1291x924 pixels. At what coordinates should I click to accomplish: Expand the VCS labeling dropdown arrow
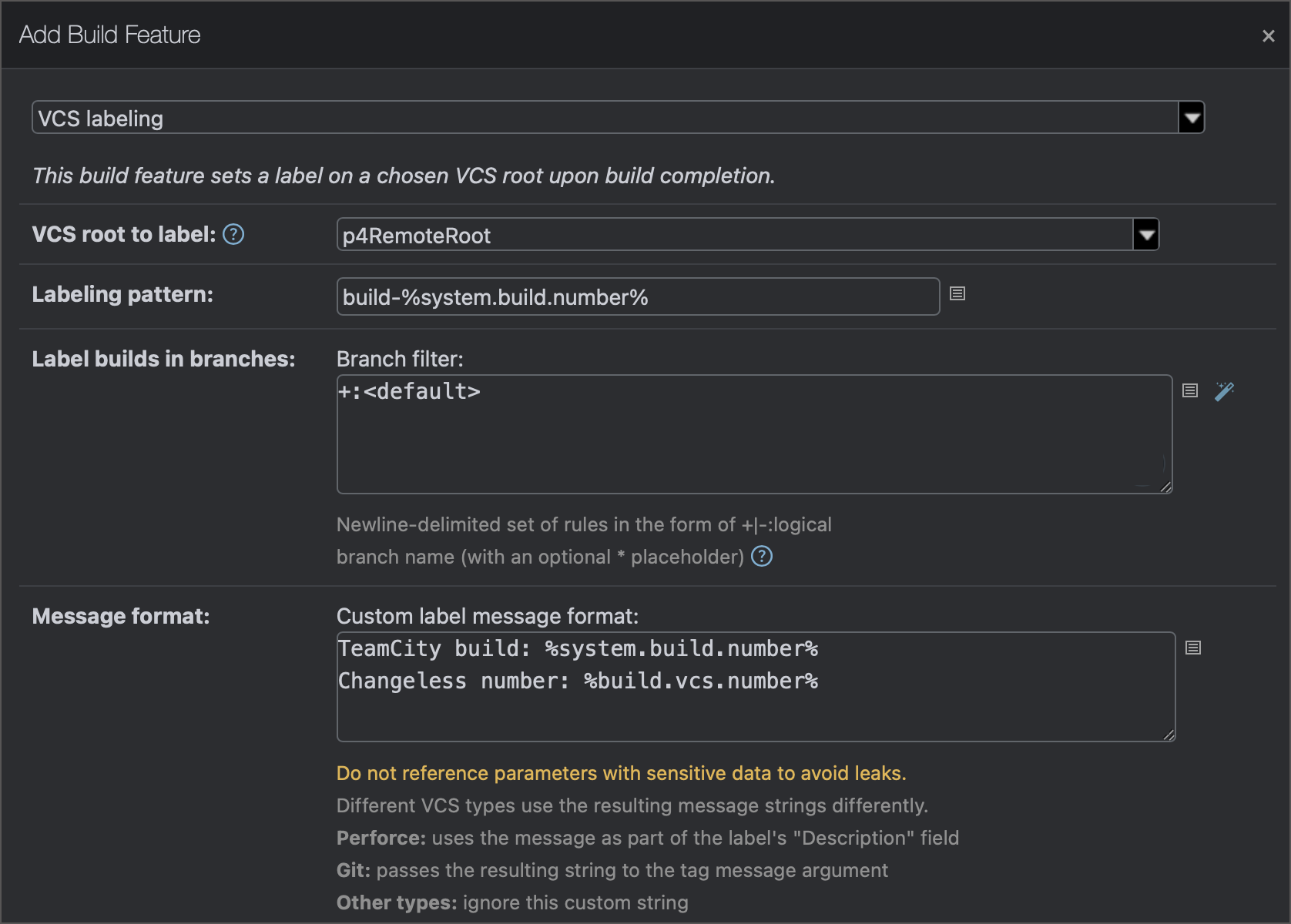point(1191,117)
